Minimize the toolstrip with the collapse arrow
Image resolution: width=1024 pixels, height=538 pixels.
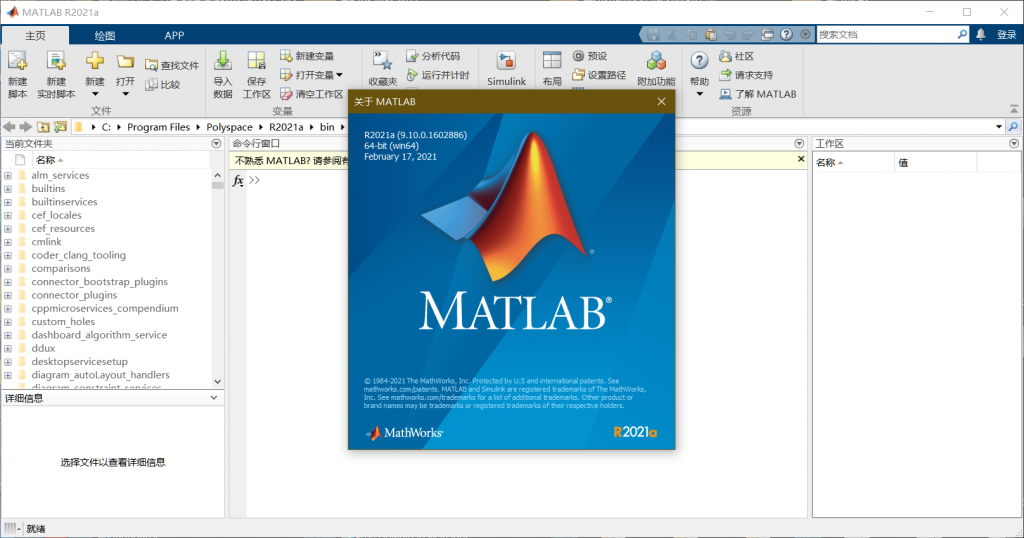[1014, 109]
